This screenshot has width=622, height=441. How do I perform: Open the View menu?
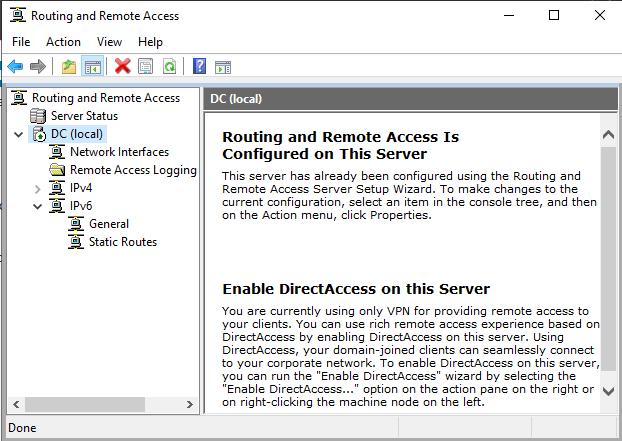[x=109, y=42]
